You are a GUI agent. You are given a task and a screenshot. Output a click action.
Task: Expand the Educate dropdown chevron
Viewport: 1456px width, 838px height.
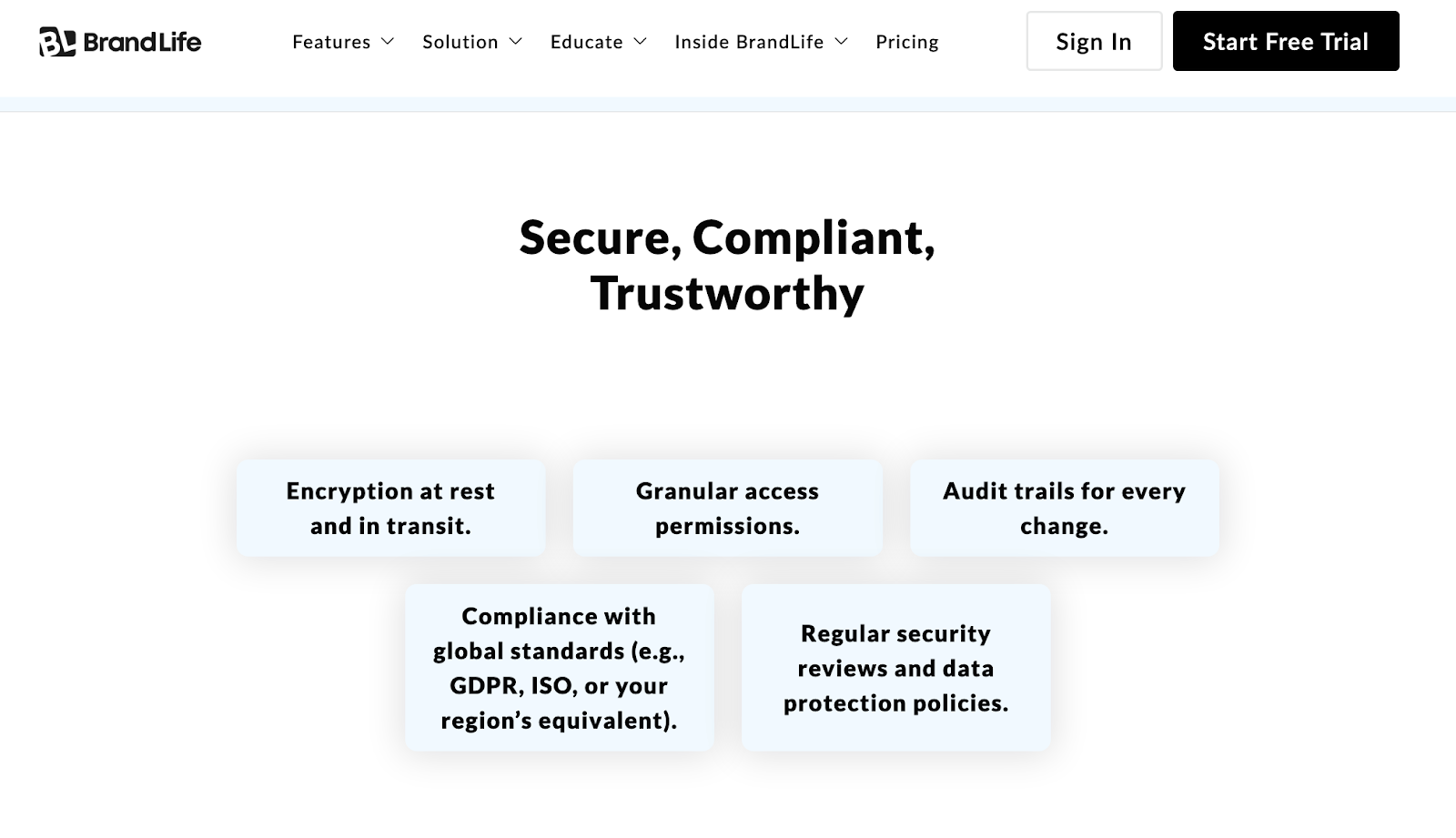coord(641,41)
